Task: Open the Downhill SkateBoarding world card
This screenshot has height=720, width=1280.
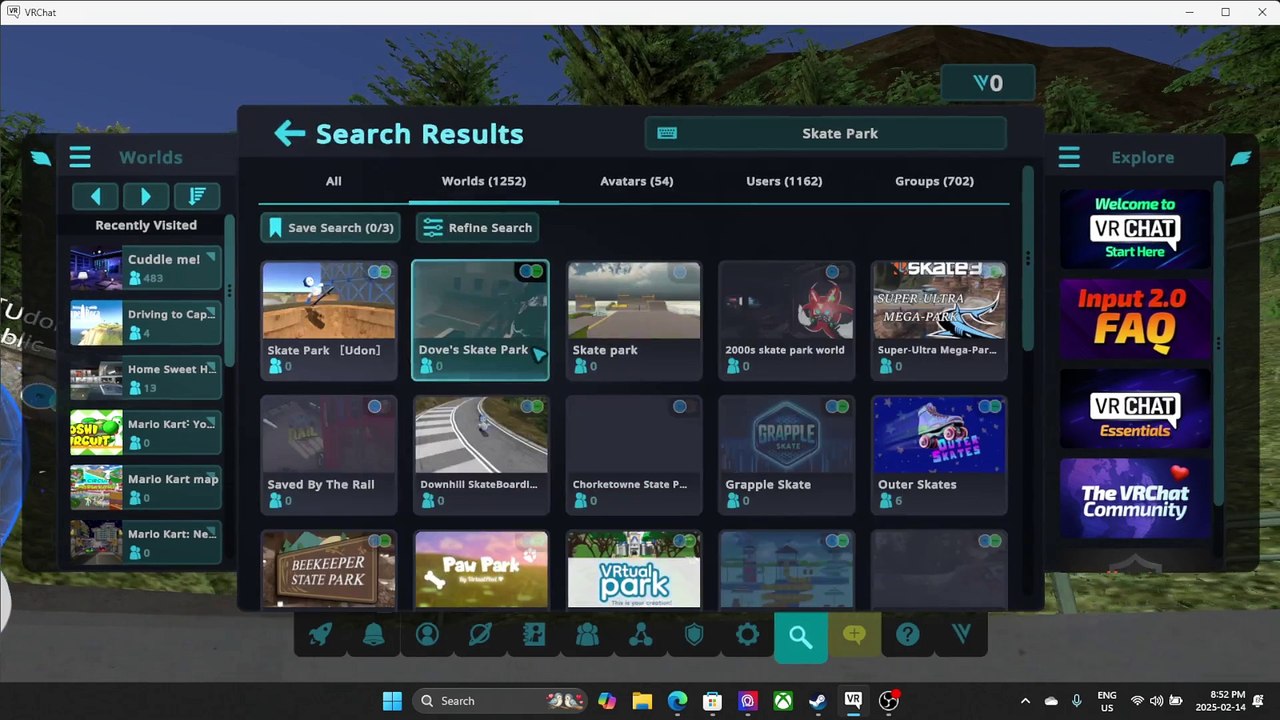Action: 481,455
